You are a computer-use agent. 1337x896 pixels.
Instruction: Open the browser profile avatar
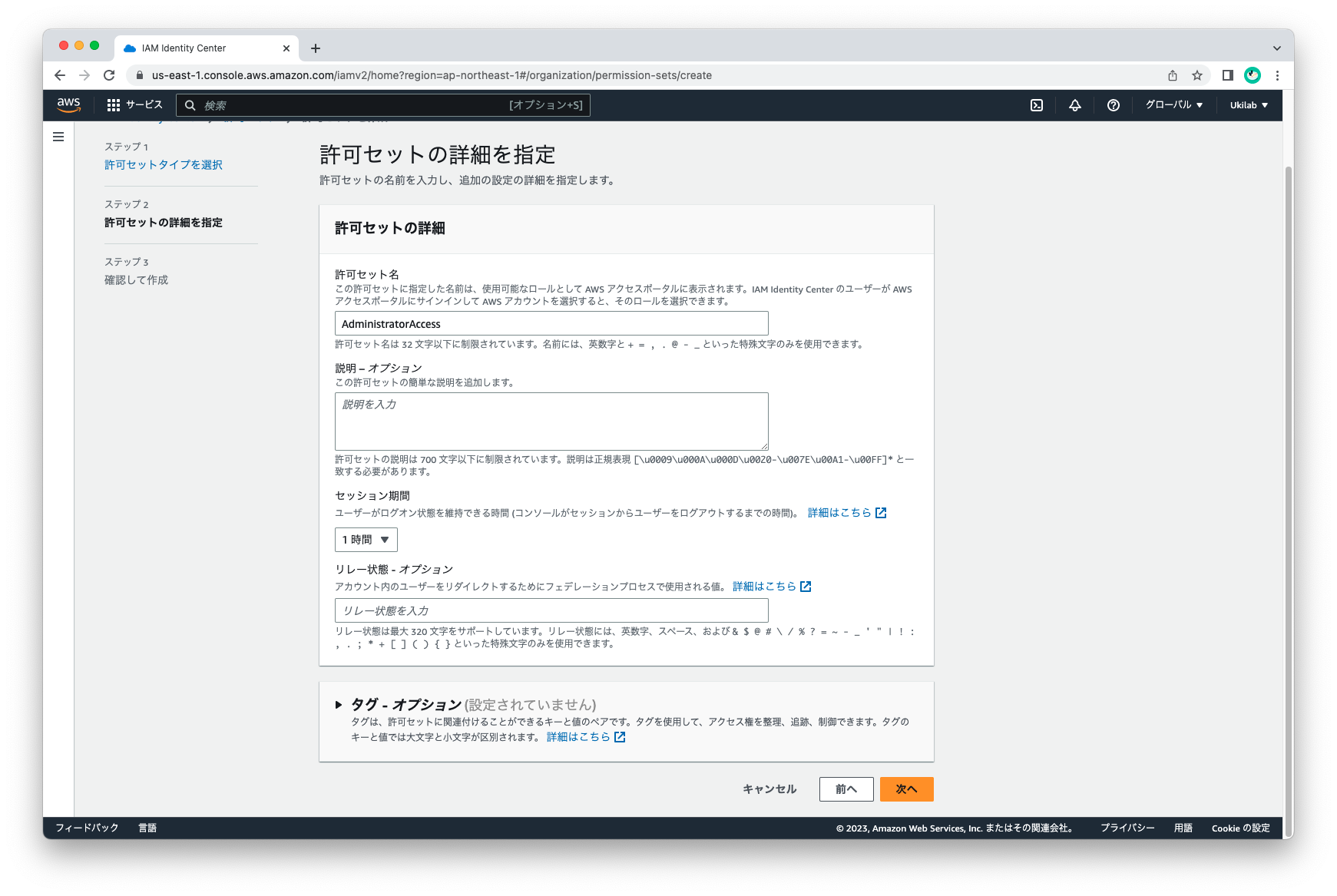coord(1253,75)
